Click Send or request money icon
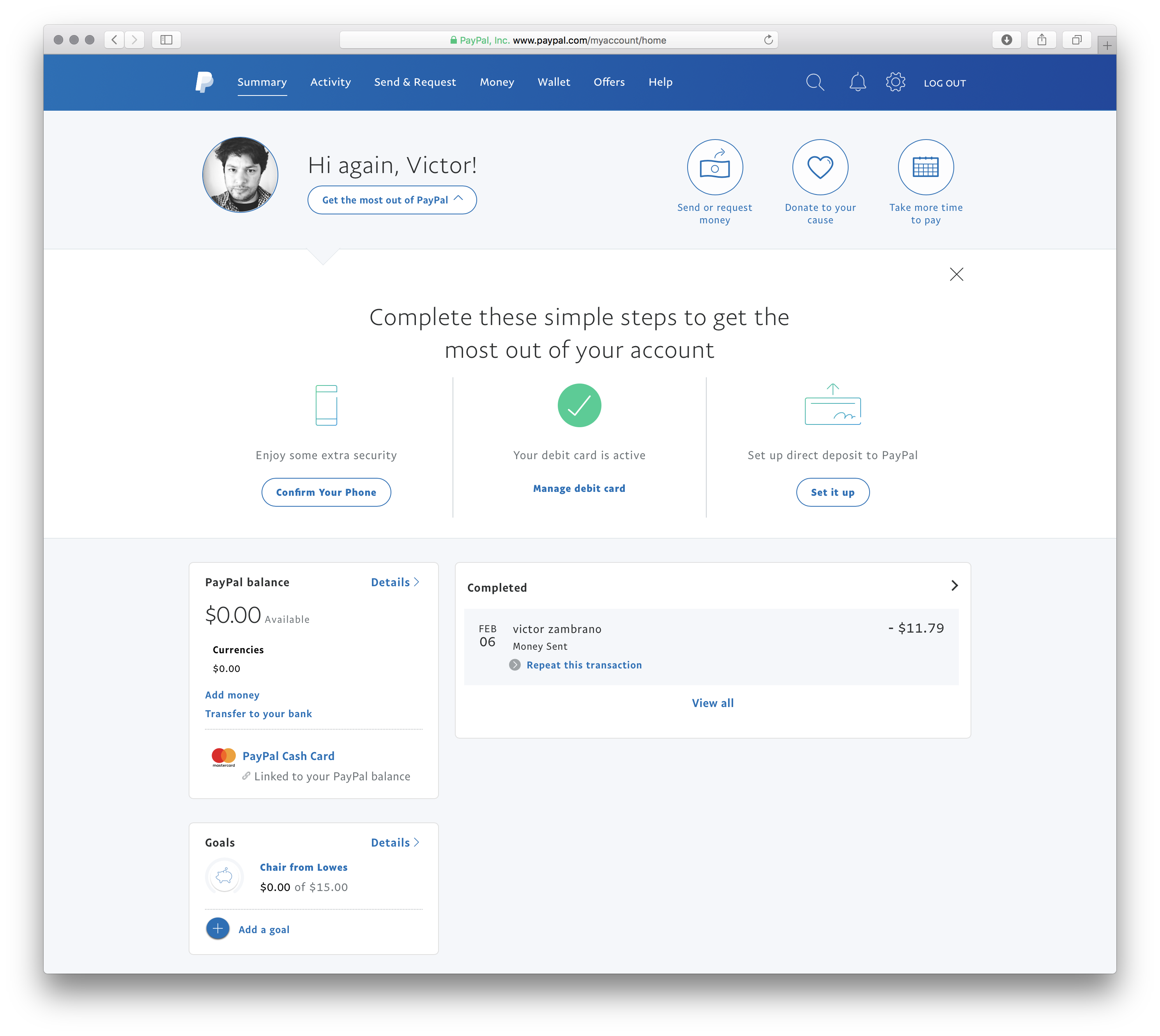1160x1036 pixels. click(x=714, y=167)
